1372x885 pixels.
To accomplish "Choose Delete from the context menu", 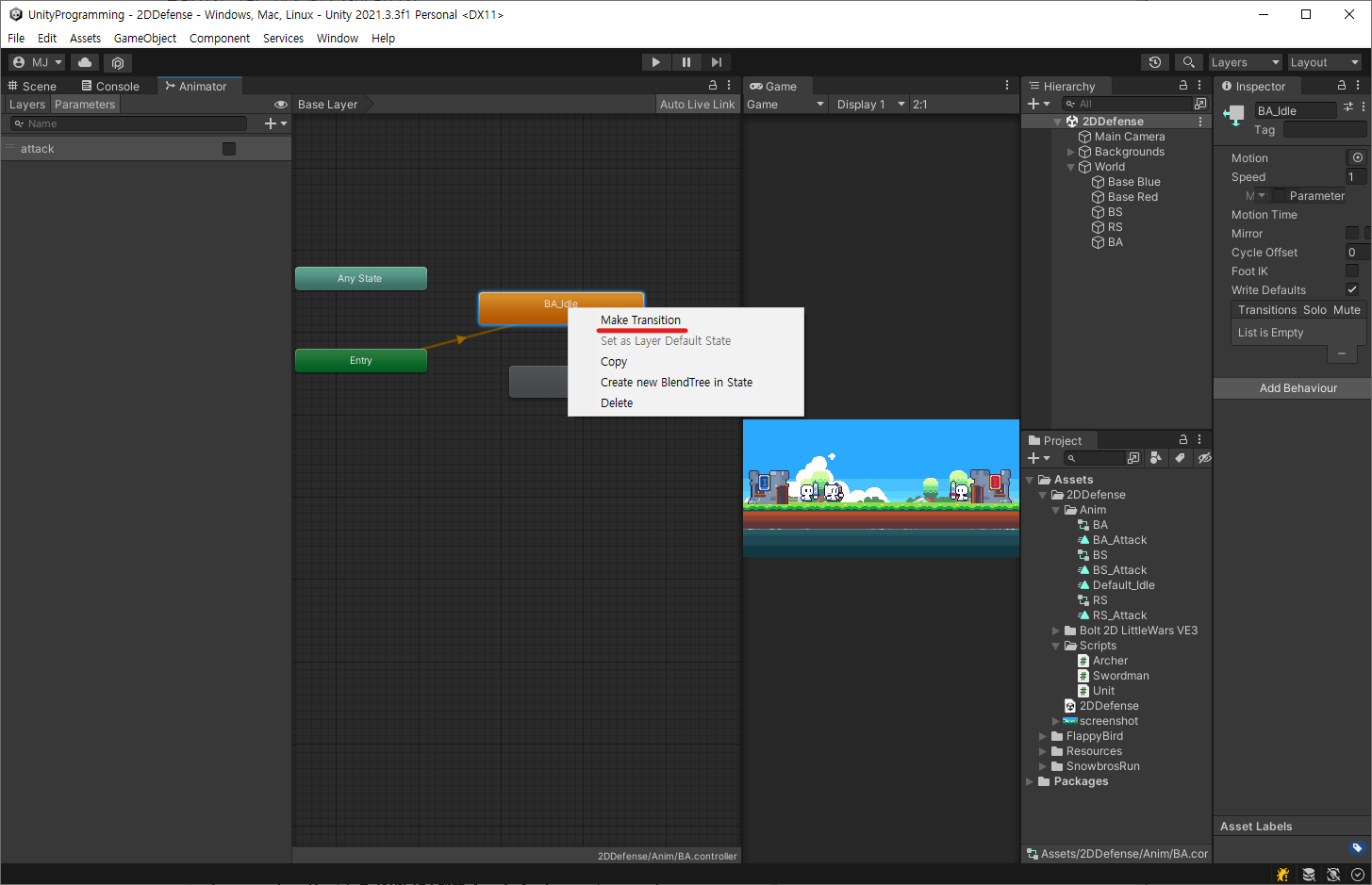I will (x=686, y=403).
